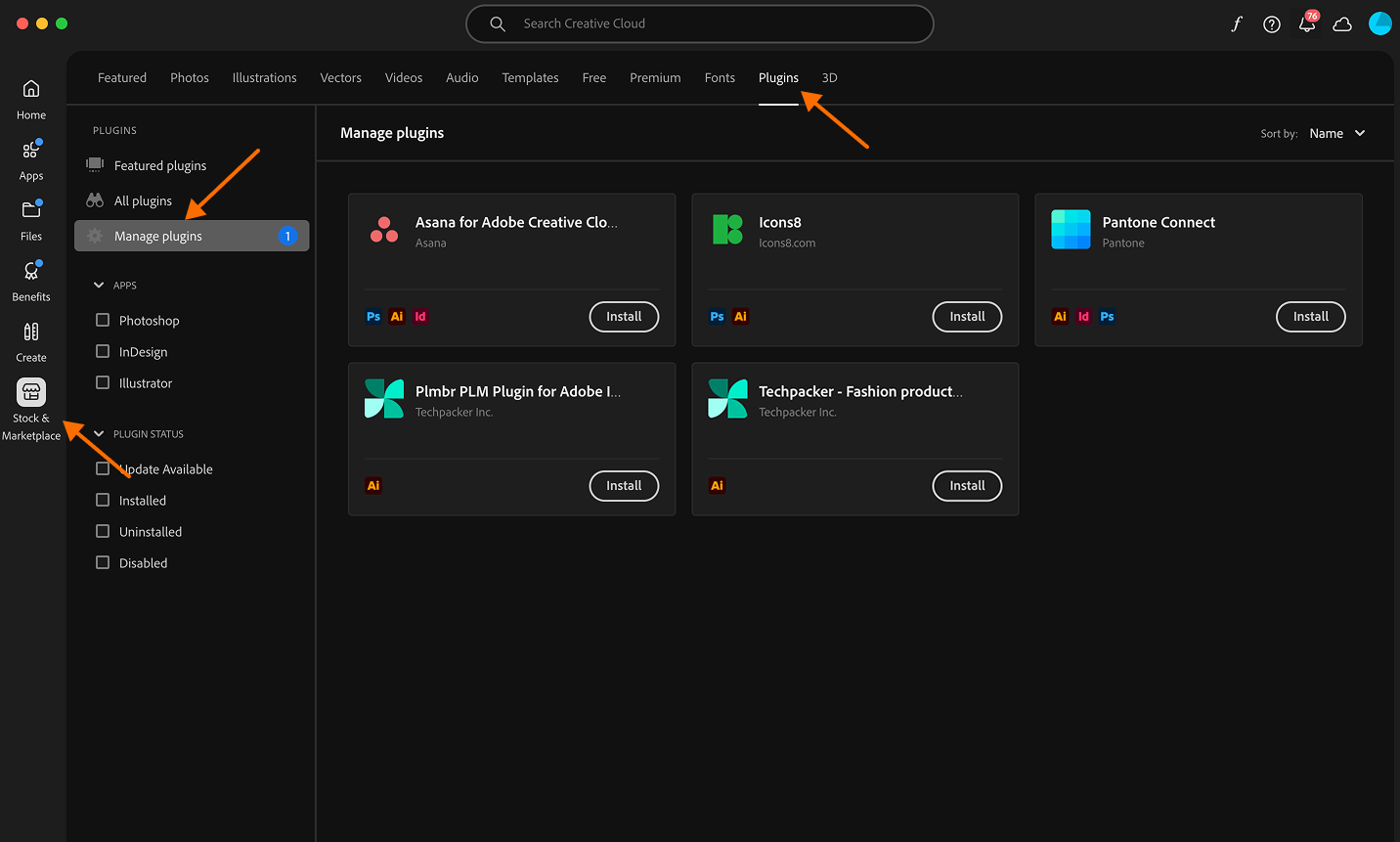1400x842 pixels.
Task: Install the Pantone Connect plugin
Action: (1310, 316)
